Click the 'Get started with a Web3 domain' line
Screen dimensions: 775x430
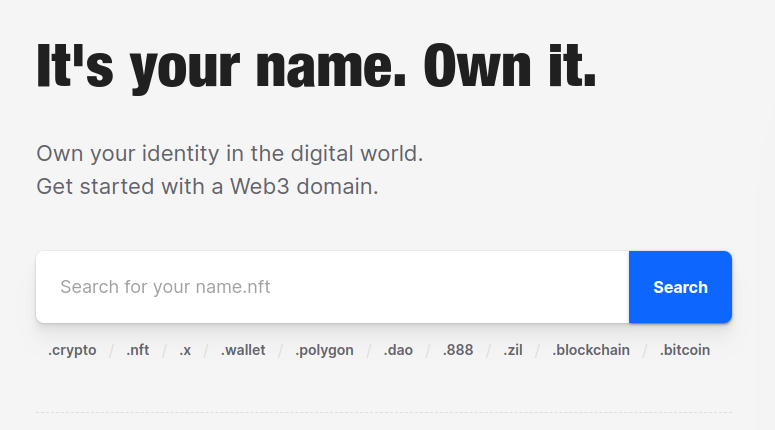207,186
